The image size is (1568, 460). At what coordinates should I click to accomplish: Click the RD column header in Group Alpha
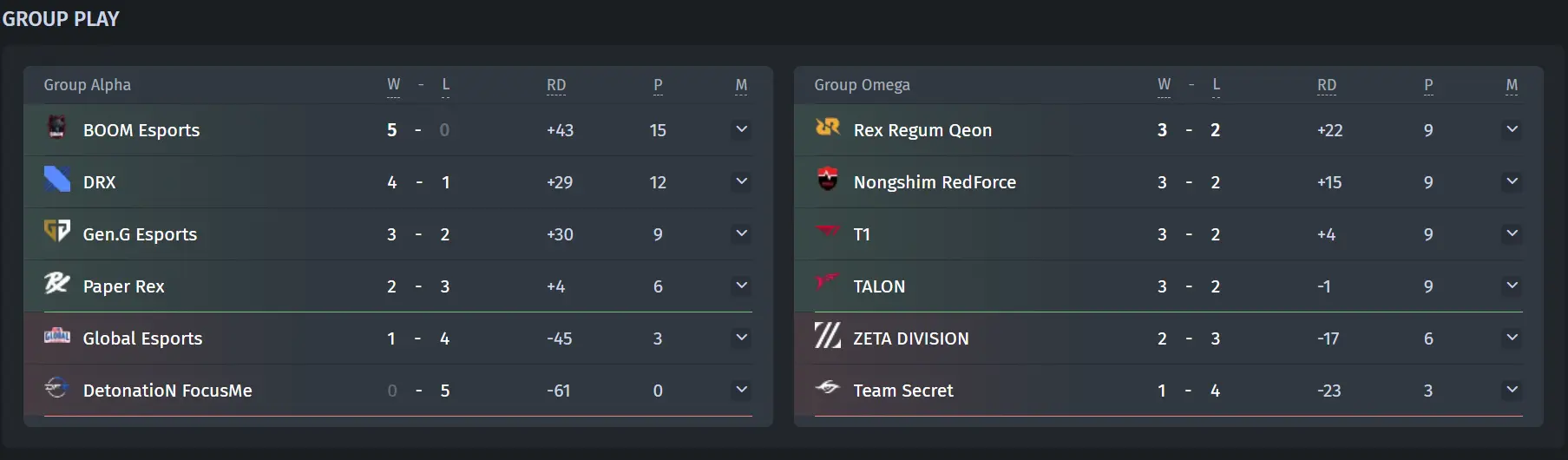tap(556, 85)
